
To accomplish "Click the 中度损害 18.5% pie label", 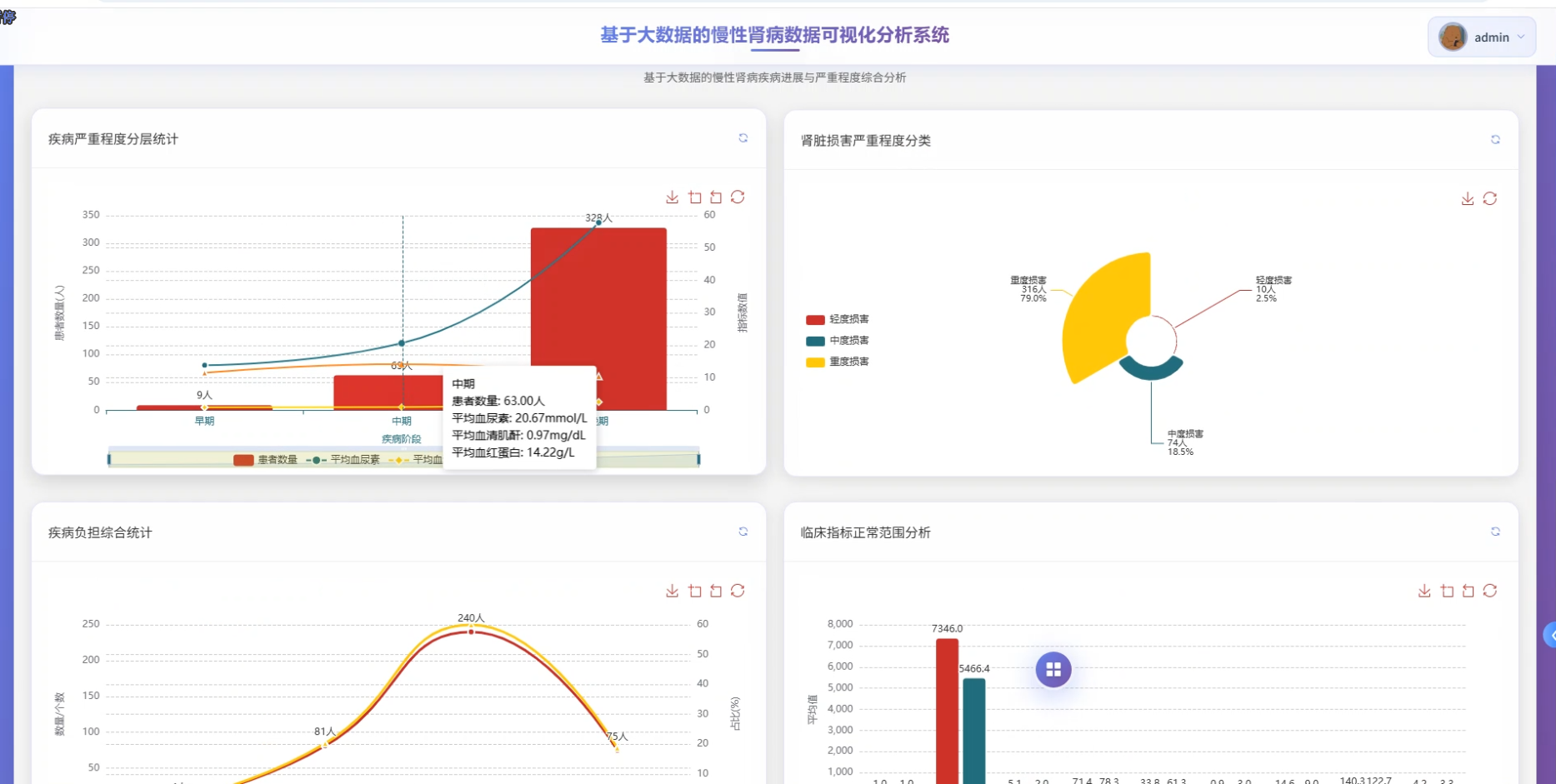I will (x=1185, y=442).
